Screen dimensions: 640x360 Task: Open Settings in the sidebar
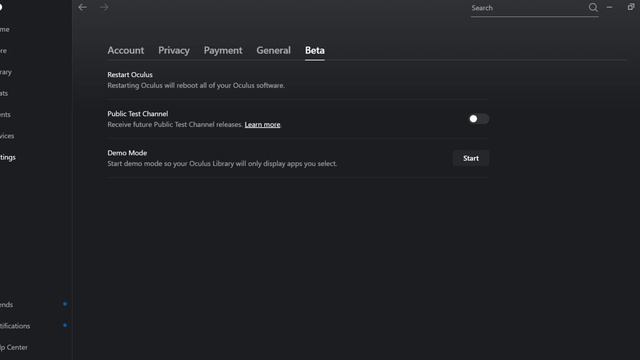click(8, 157)
